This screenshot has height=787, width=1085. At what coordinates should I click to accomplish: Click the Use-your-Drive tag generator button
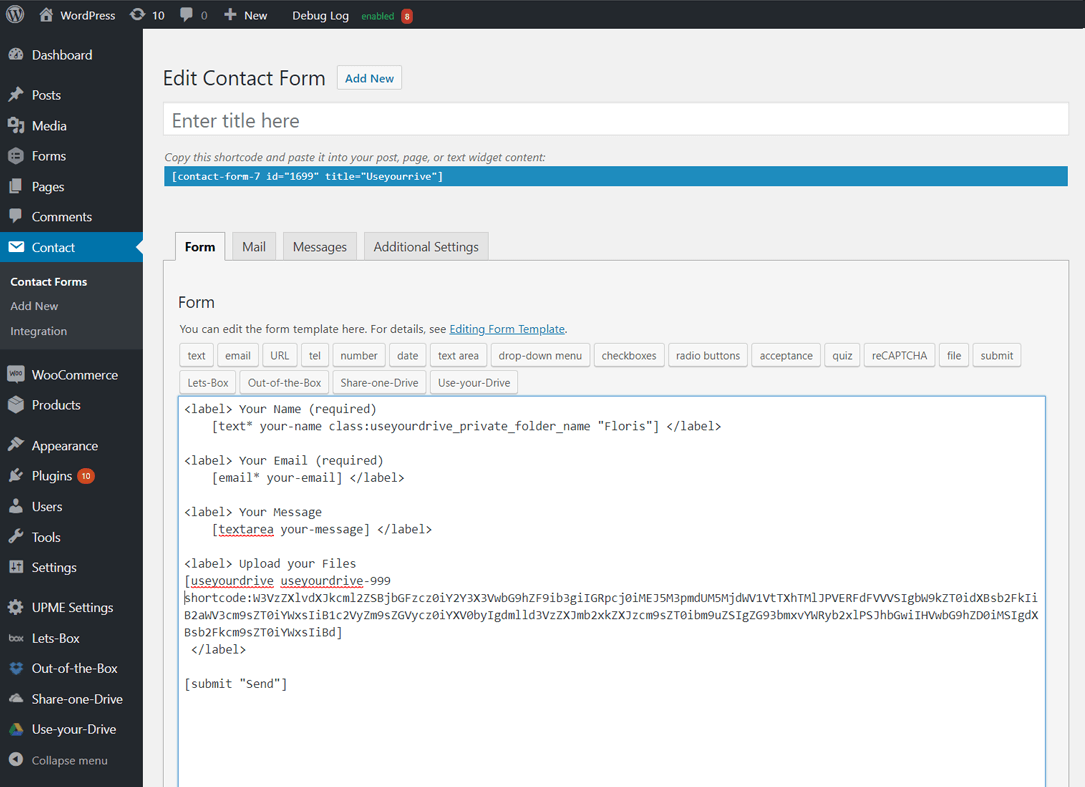click(x=474, y=382)
